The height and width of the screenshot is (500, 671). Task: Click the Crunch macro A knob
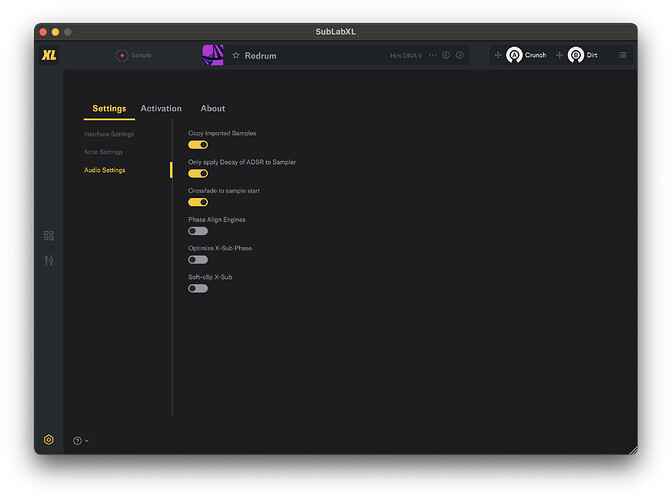(x=514, y=55)
